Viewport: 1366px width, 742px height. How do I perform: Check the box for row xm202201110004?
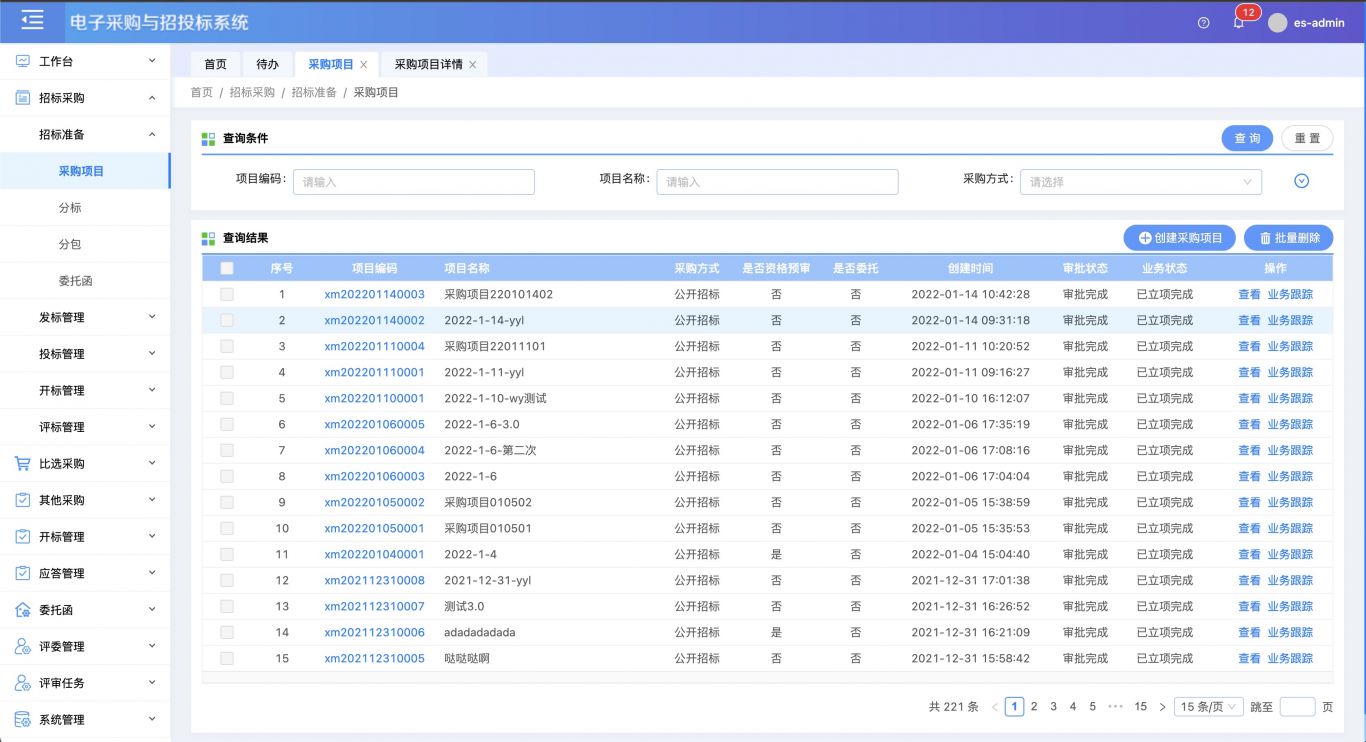coord(227,346)
